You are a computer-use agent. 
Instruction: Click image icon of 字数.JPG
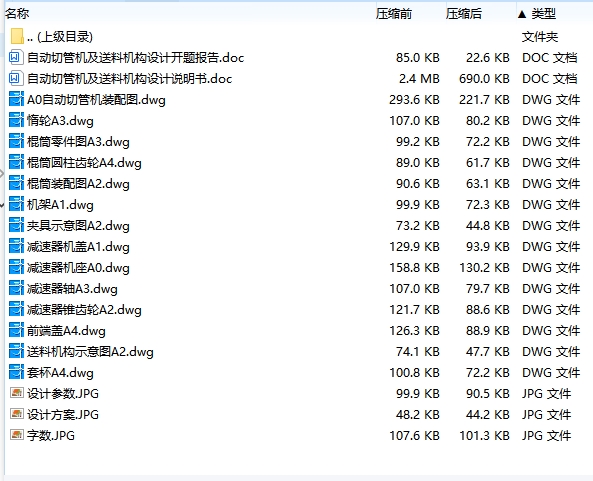pyautogui.click(x=16, y=435)
